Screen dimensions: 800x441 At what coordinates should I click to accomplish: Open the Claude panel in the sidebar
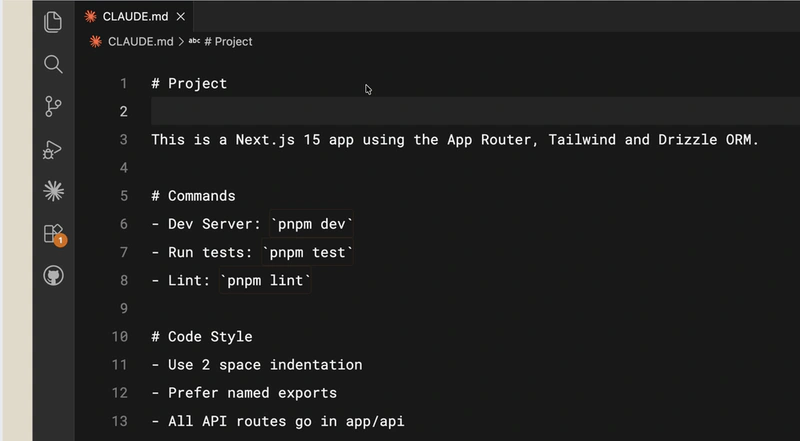click(x=54, y=191)
